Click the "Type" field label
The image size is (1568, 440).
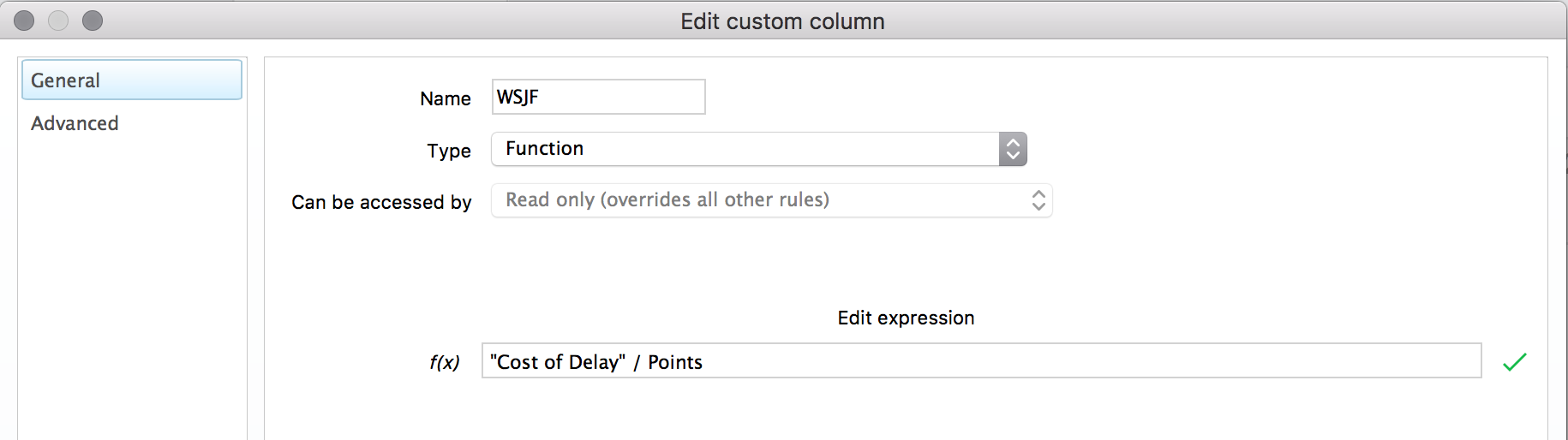point(449,151)
